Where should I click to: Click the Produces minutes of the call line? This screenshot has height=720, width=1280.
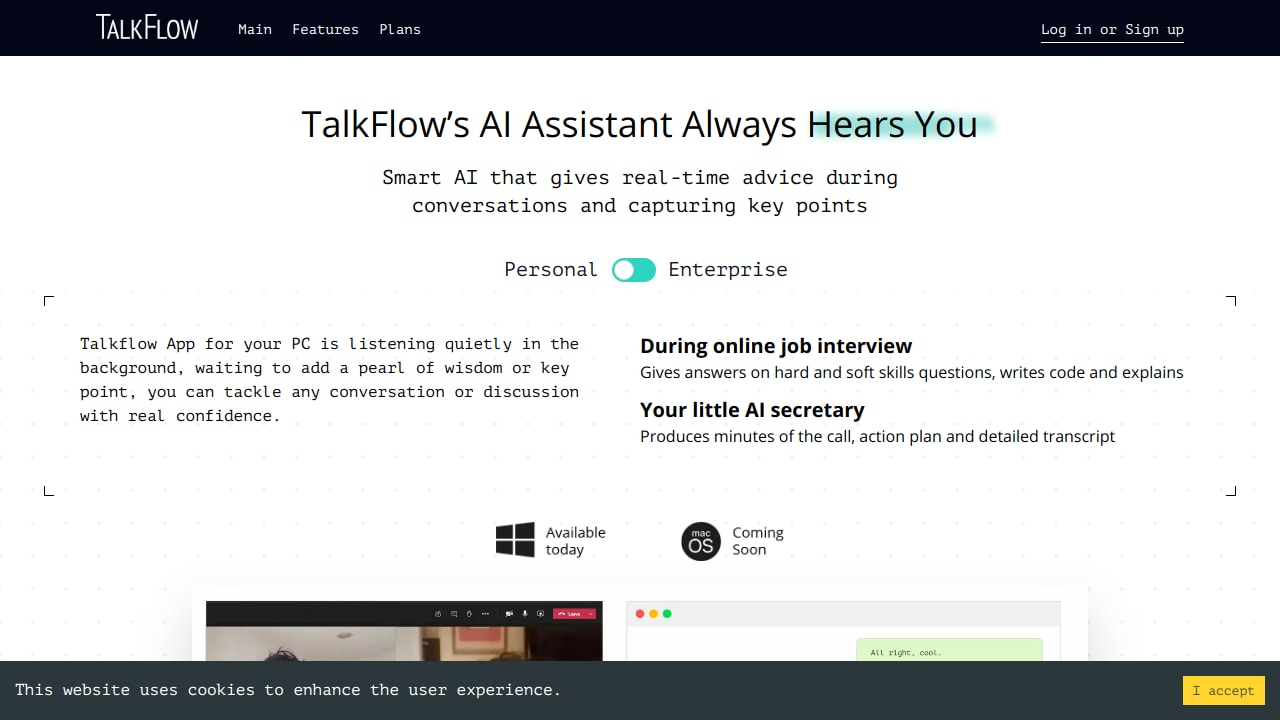point(877,436)
